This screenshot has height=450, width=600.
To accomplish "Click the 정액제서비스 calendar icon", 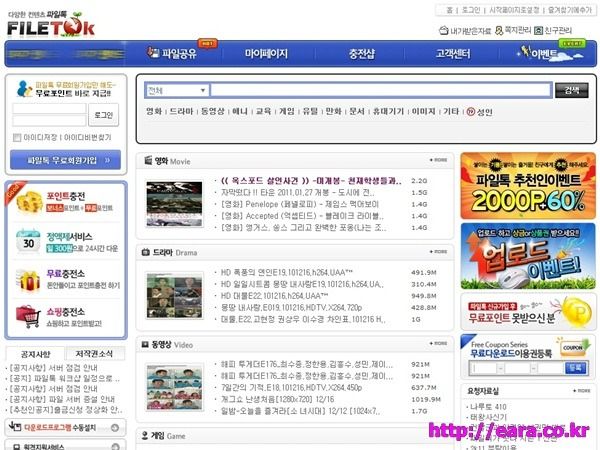I will [28, 241].
